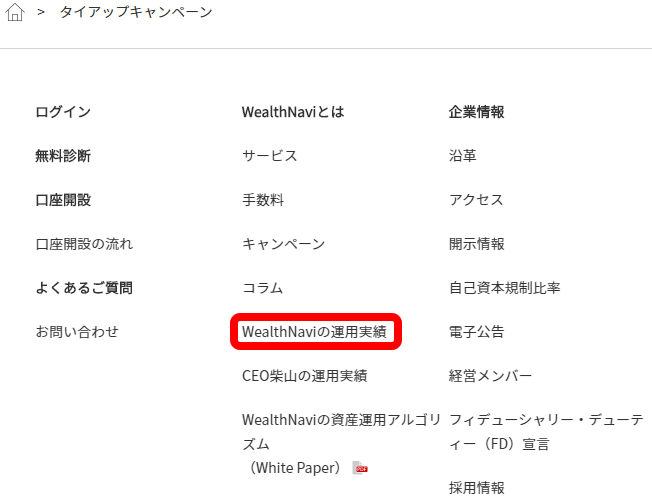Open キャンペーン footer link
This screenshot has width=652, height=502.
(284, 244)
